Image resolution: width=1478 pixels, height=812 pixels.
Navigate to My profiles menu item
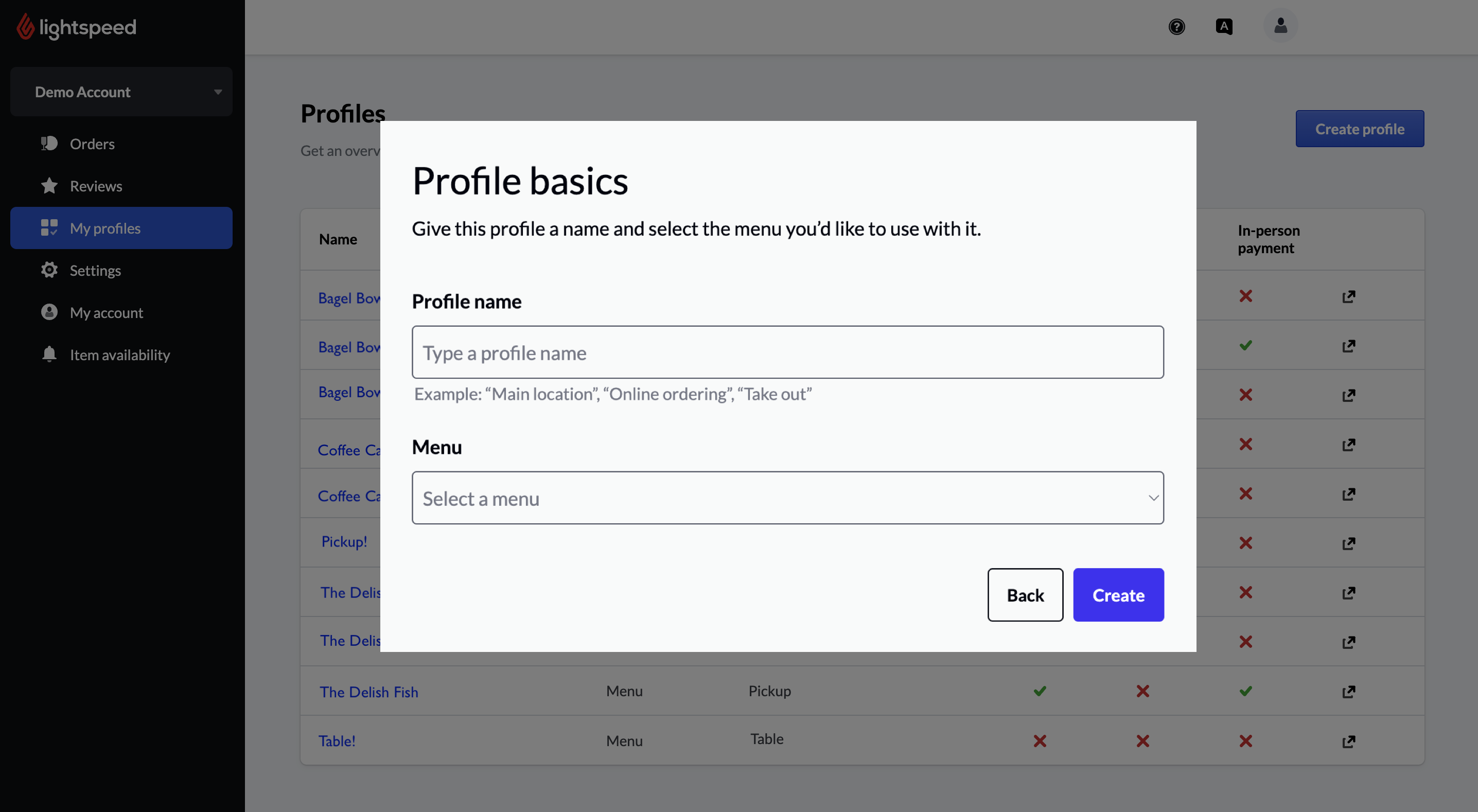coord(121,227)
